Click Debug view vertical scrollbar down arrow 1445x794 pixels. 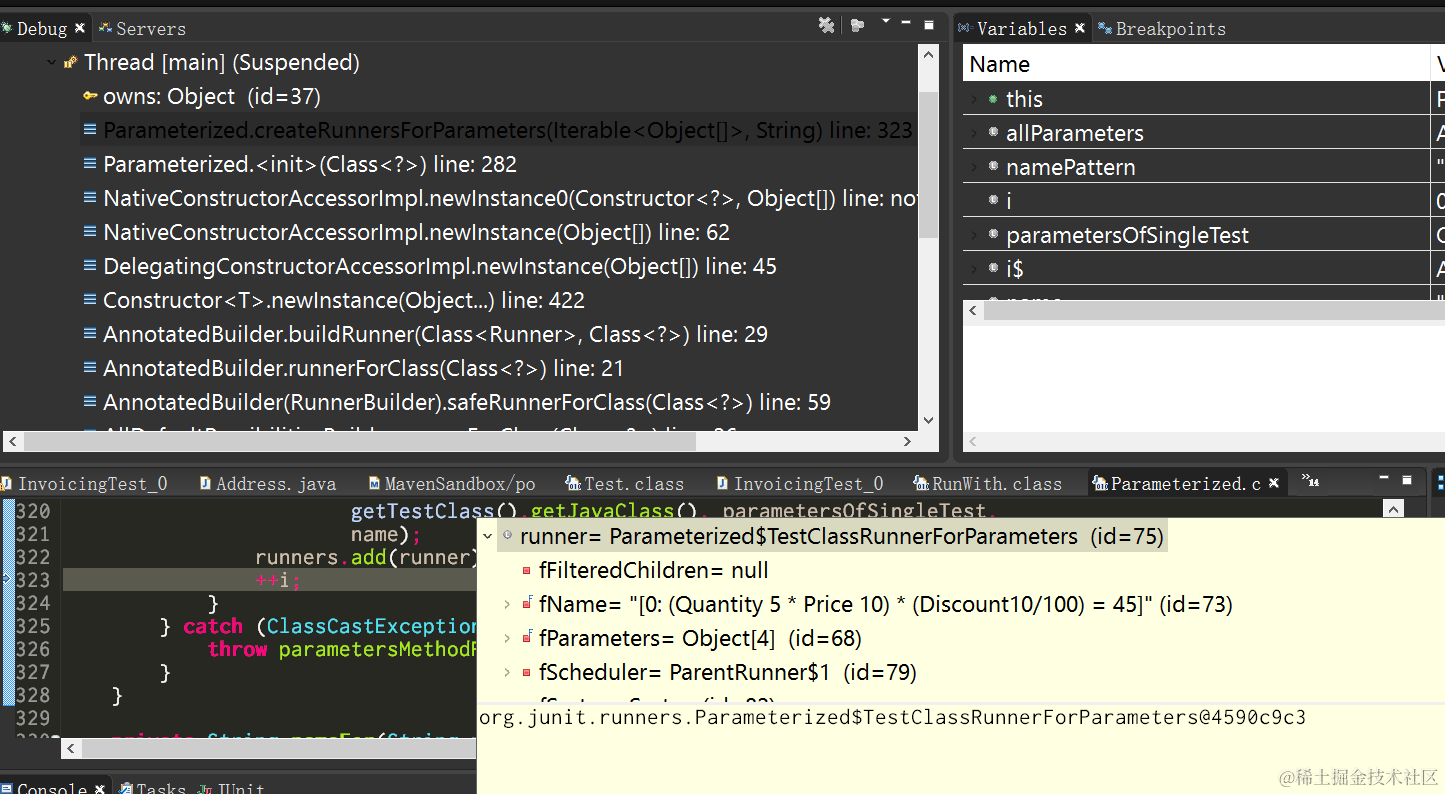928,420
